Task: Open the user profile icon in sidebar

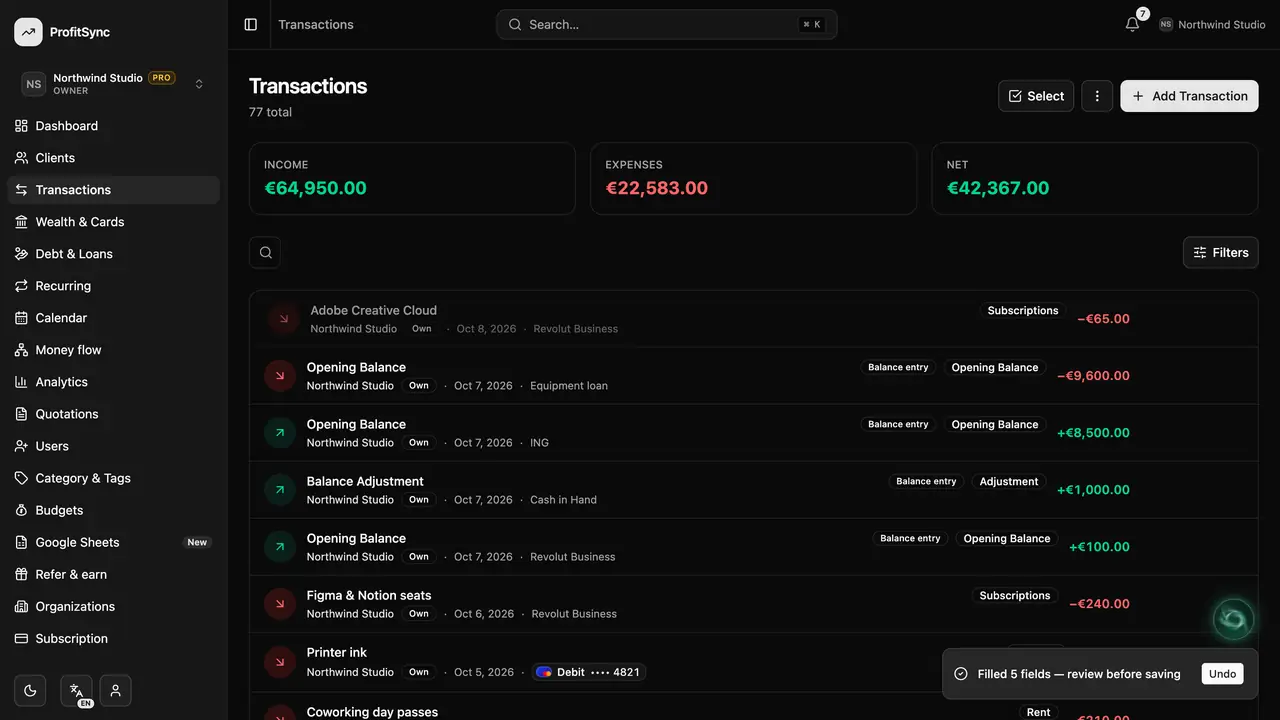Action: coord(116,690)
